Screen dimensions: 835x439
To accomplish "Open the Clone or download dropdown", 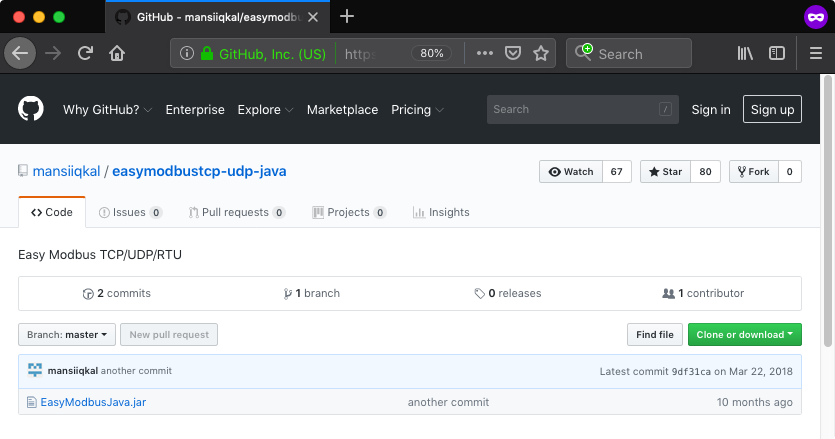I will (x=745, y=335).
